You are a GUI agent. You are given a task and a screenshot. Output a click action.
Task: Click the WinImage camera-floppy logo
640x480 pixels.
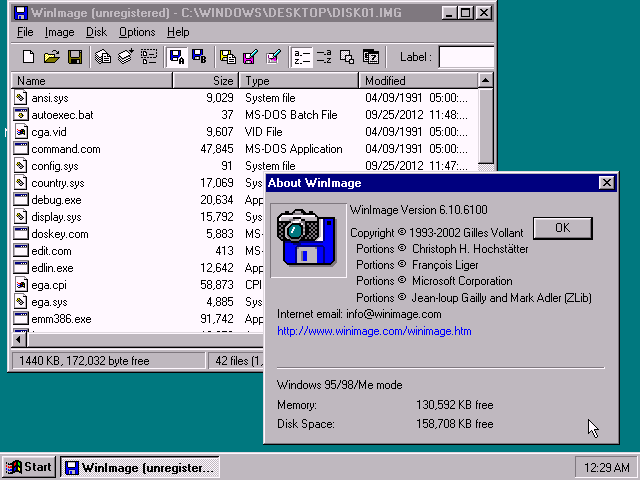(x=307, y=238)
